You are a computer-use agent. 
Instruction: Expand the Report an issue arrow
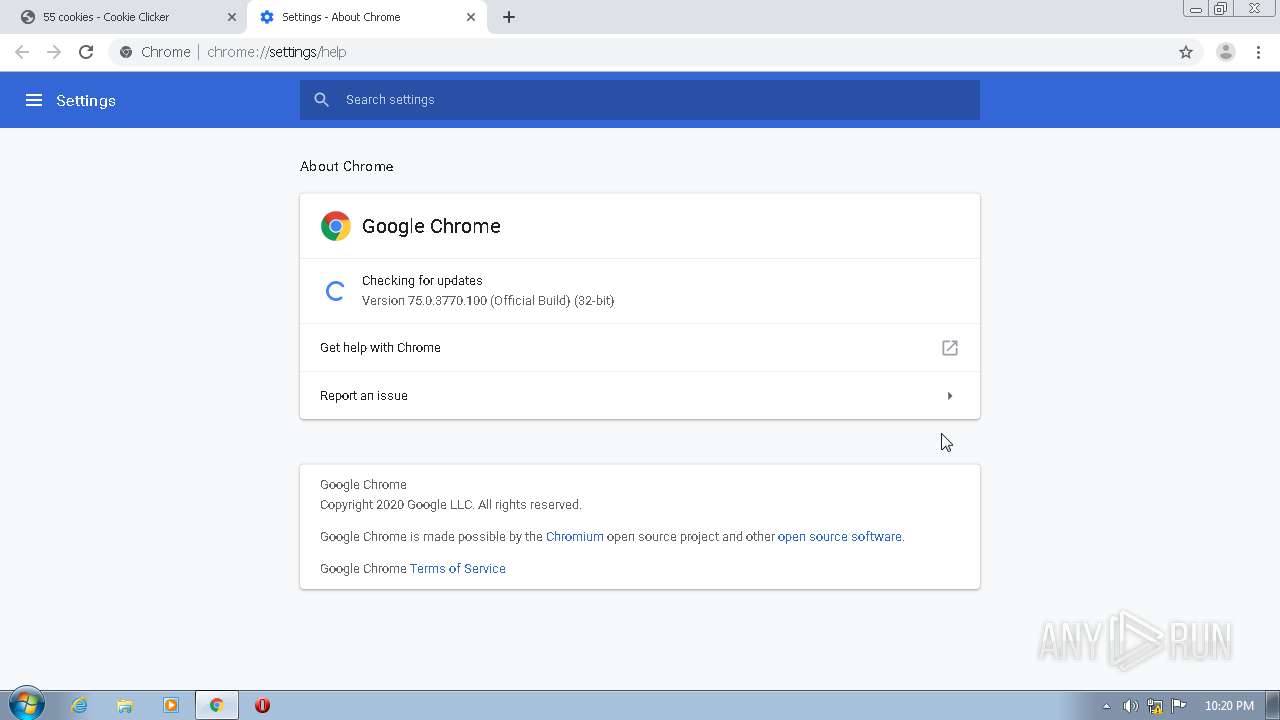pyautogui.click(x=950, y=396)
